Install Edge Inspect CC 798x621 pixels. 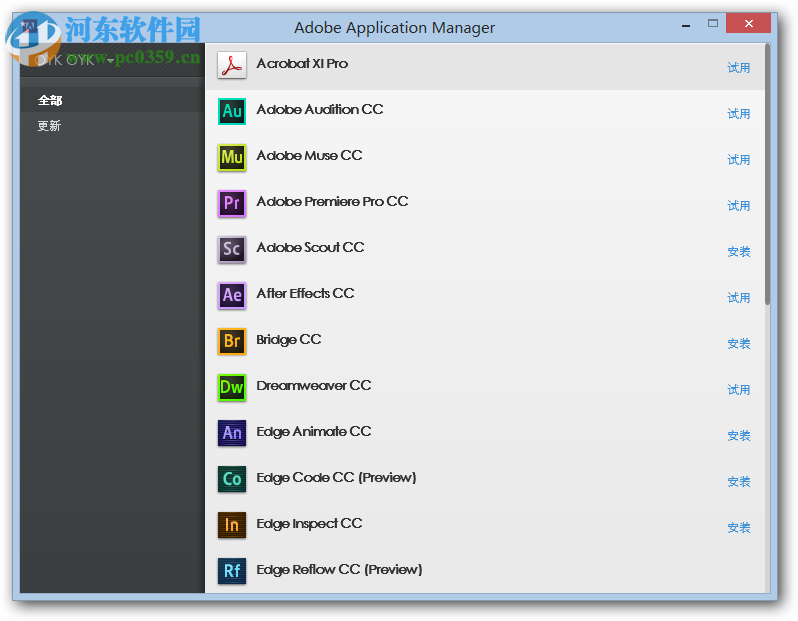coord(738,528)
